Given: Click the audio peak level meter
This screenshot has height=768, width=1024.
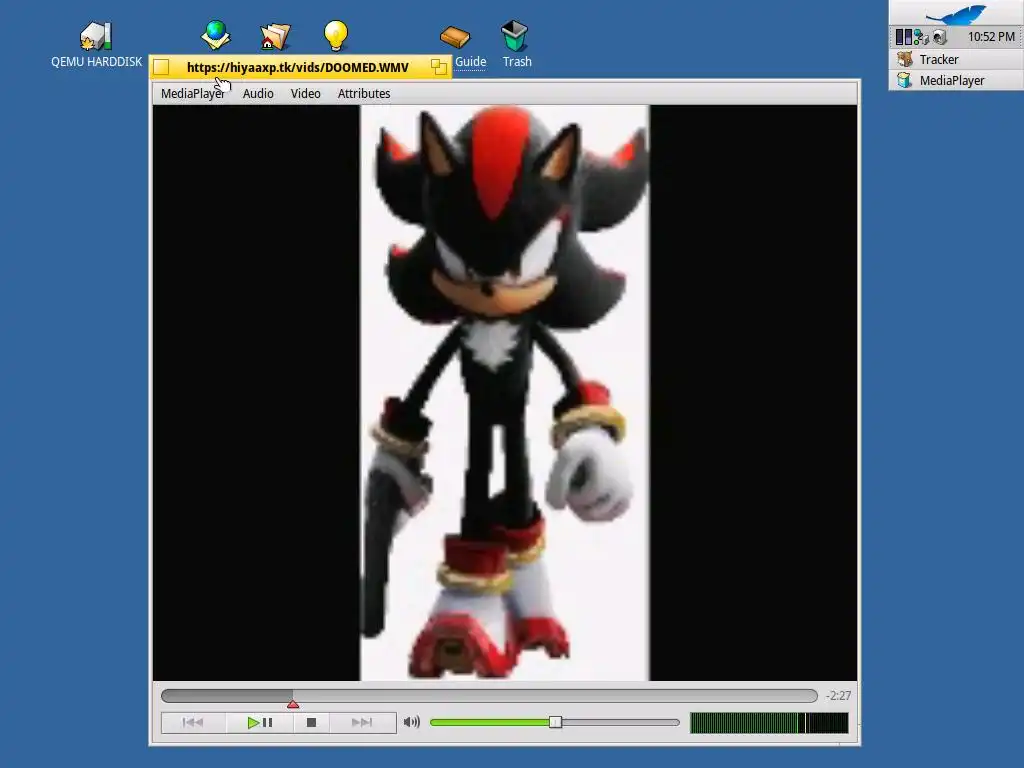Looking at the screenshot, I should pos(769,723).
